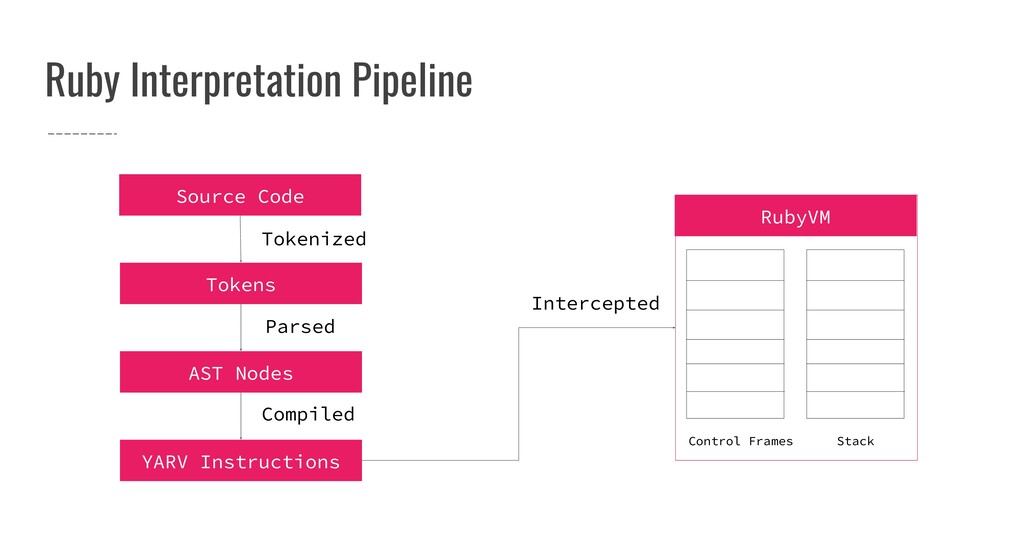1024x540 pixels.
Task: Click the bottom Stack cell
Action: pos(855,405)
